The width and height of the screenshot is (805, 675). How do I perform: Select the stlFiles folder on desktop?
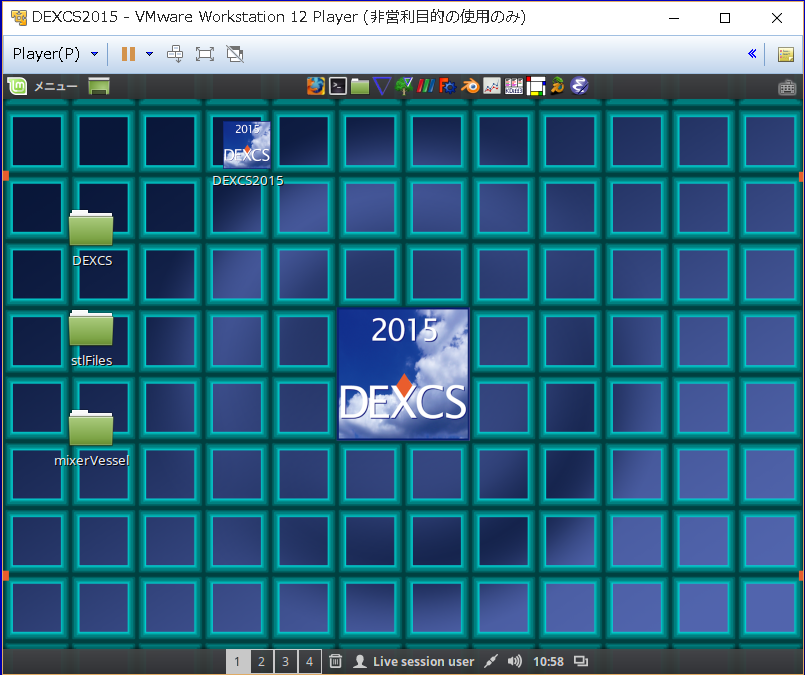click(x=91, y=339)
